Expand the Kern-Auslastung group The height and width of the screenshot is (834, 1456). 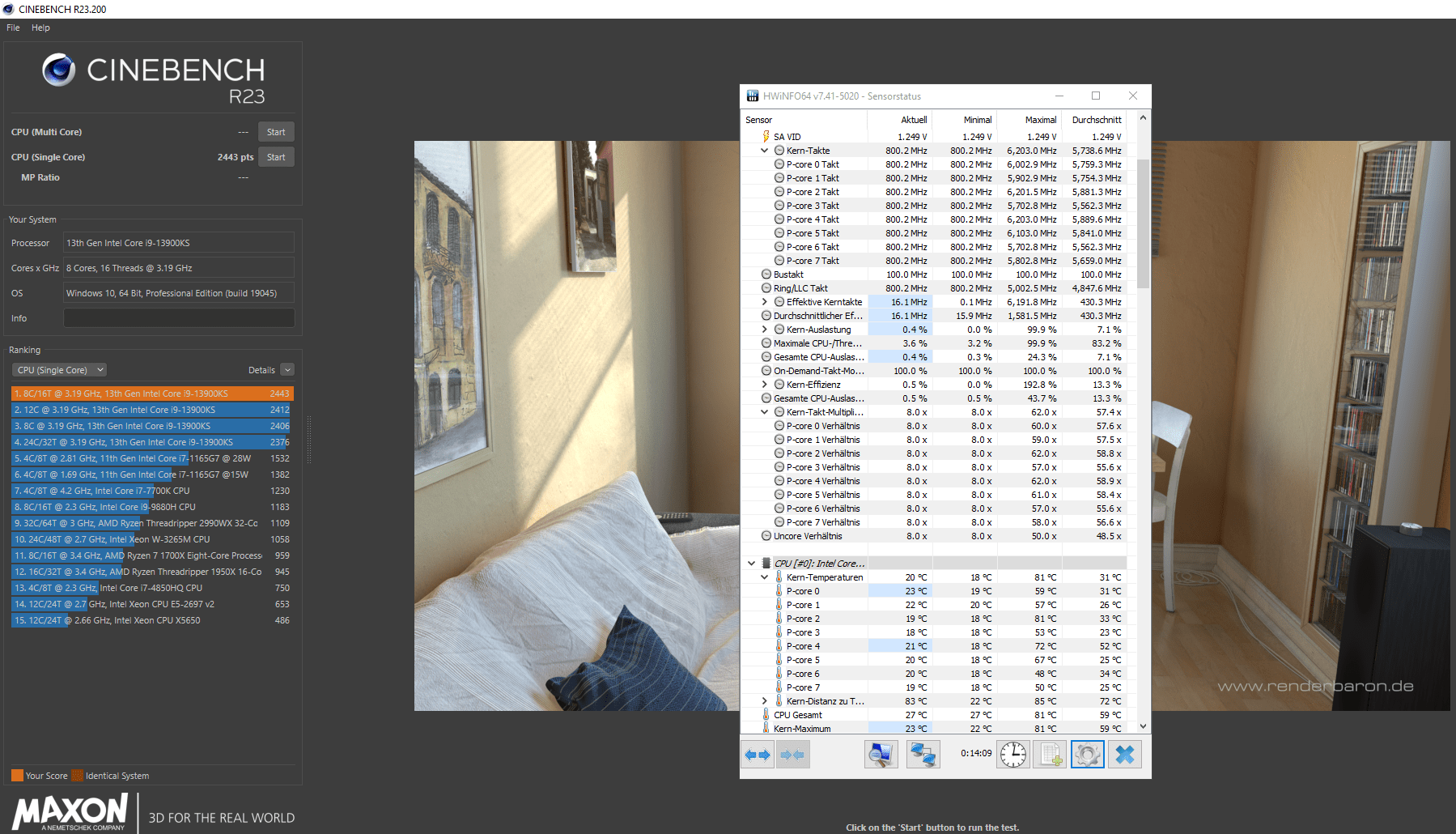(x=764, y=330)
